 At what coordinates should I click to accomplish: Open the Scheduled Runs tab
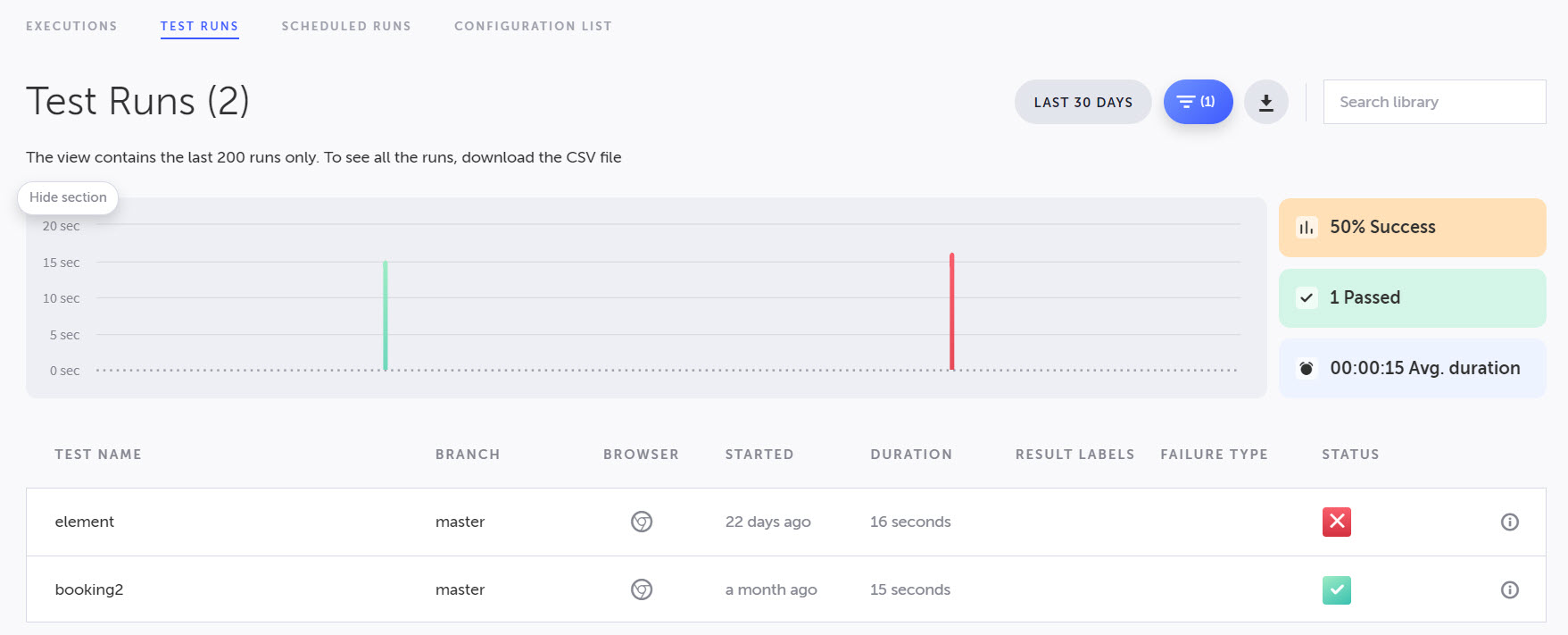click(x=346, y=26)
